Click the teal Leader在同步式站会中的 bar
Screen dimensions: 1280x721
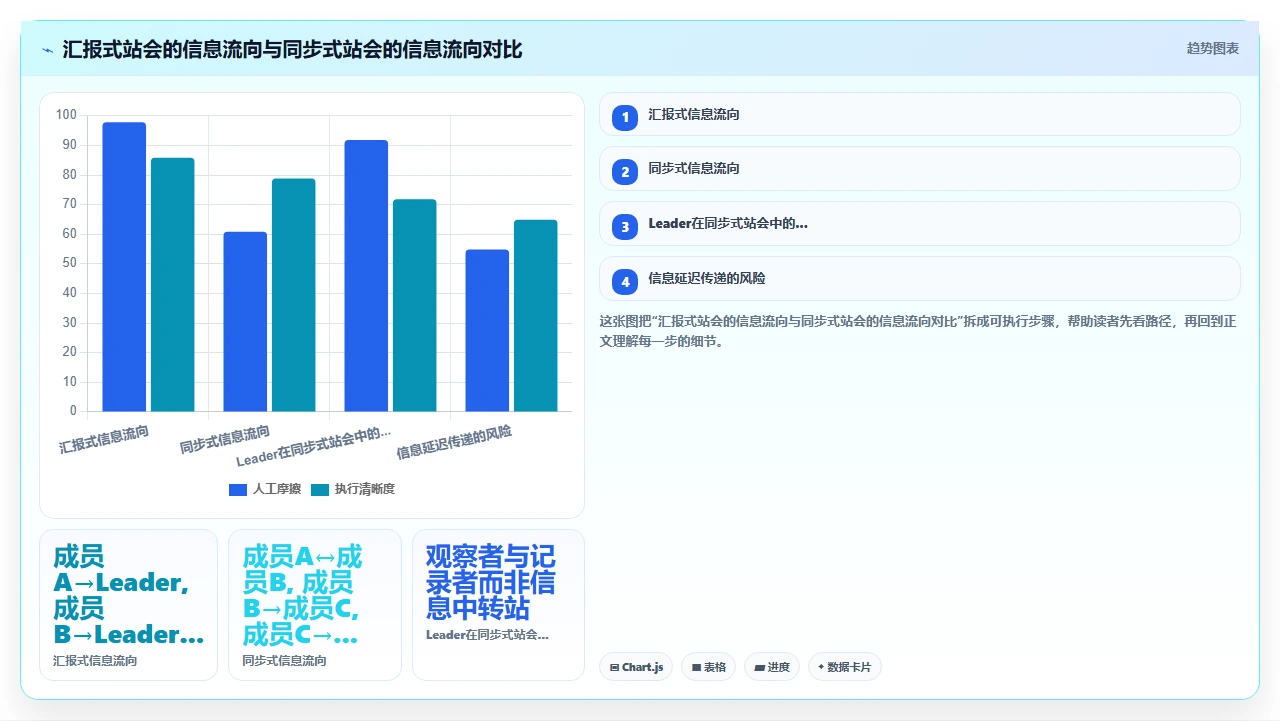click(415, 305)
